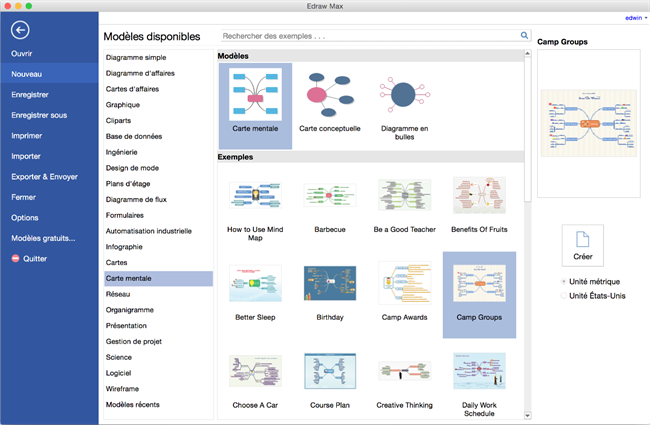Choose Formulaires category
The width and height of the screenshot is (650, 425).
pos(125,215)
